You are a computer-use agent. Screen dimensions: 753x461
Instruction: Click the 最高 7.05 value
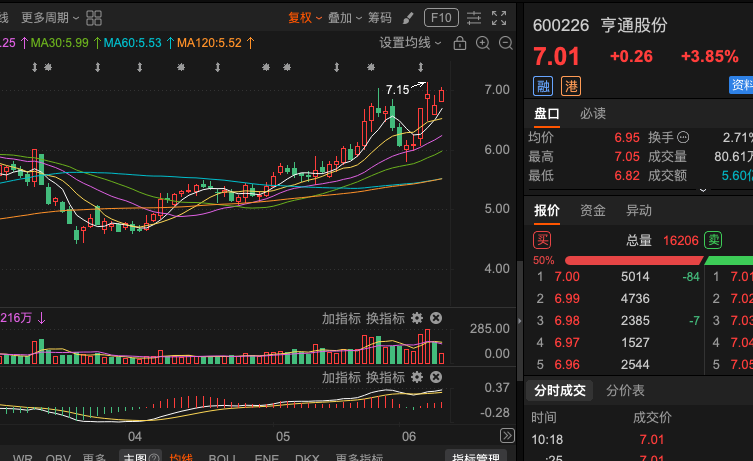[x=627, y=157]
